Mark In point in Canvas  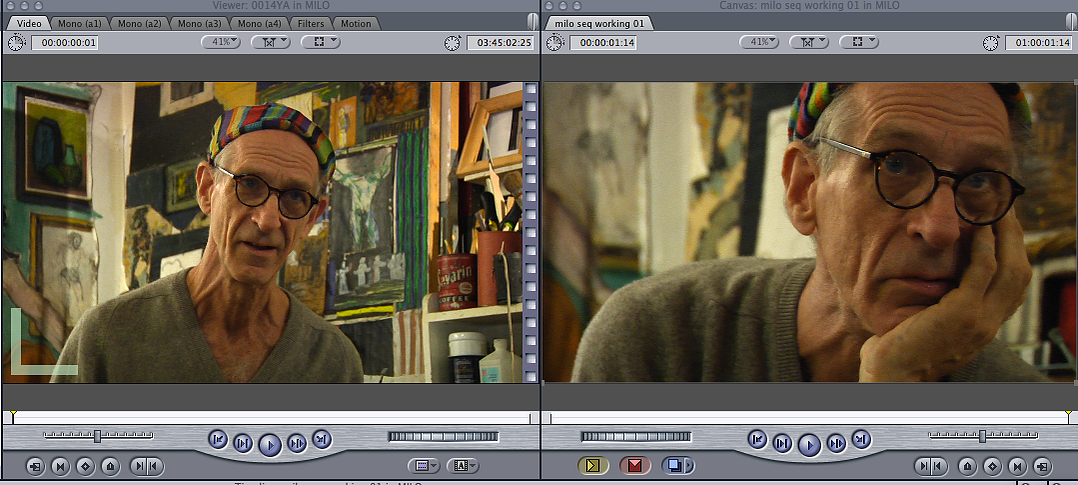[x=923, y=466]
